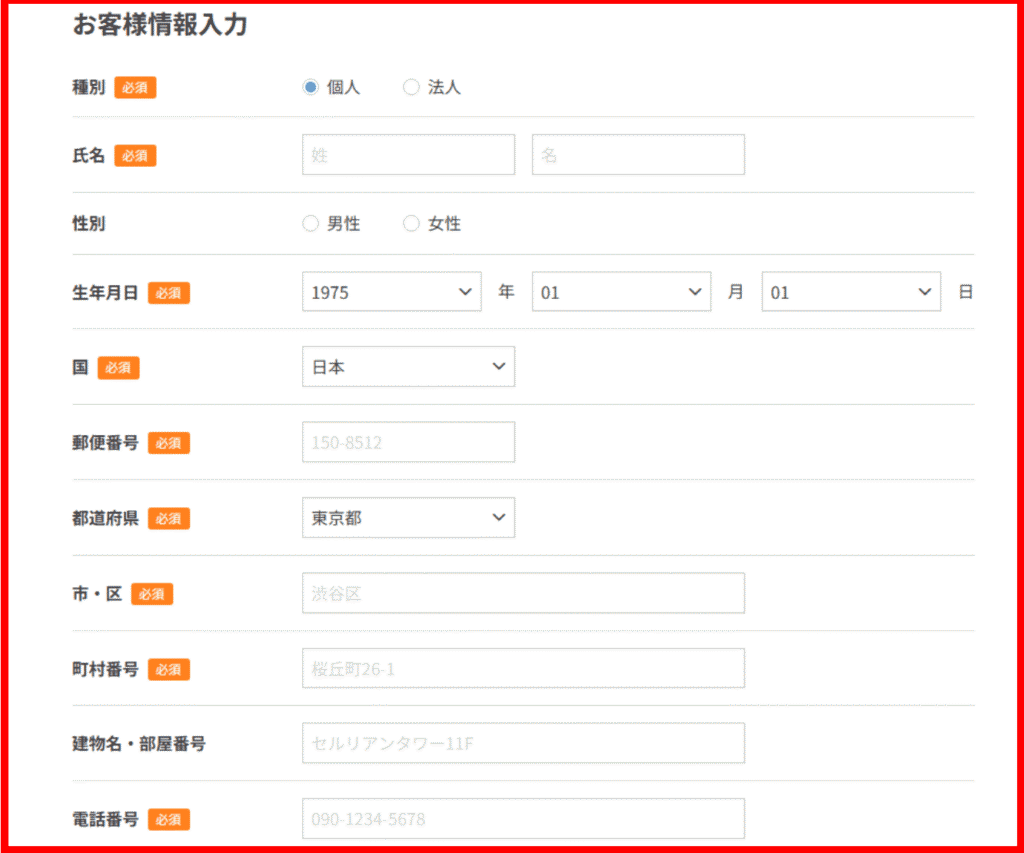Expand the 都道府県 dropdown showing 東京都
Screen dimensions: 1024x853
tap(408, 518)
